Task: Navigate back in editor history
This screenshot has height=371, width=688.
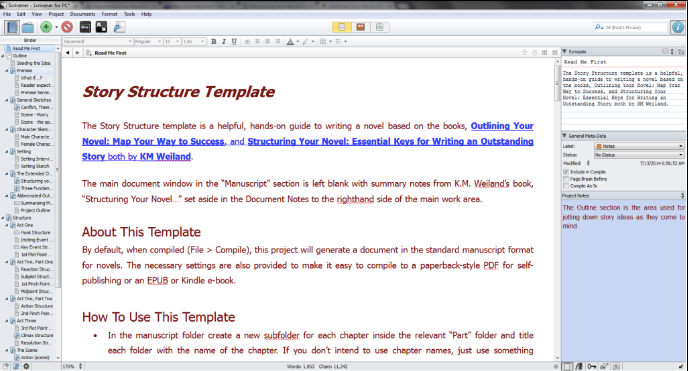Action: point(68,53)
